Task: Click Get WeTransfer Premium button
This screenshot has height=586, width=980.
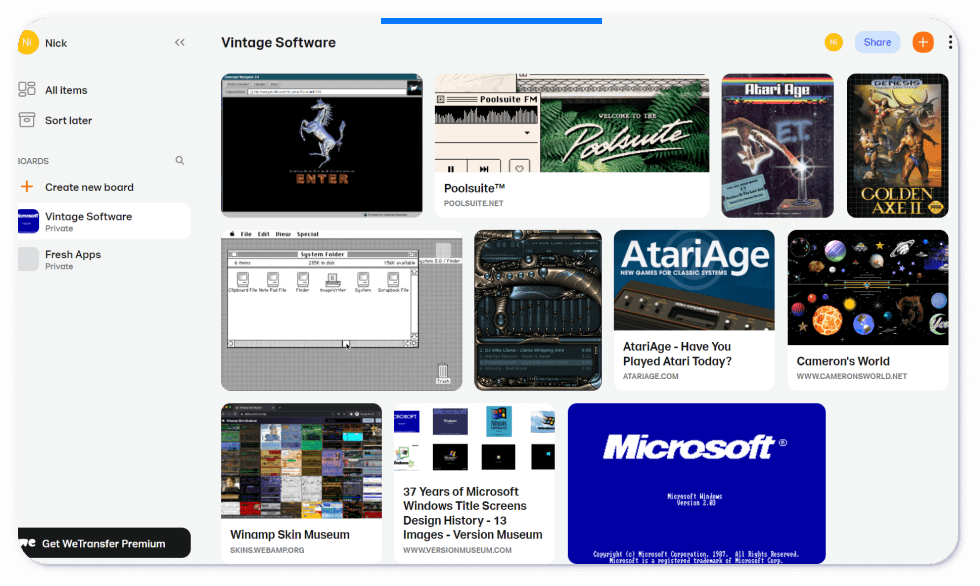Action: click(104, 543)
